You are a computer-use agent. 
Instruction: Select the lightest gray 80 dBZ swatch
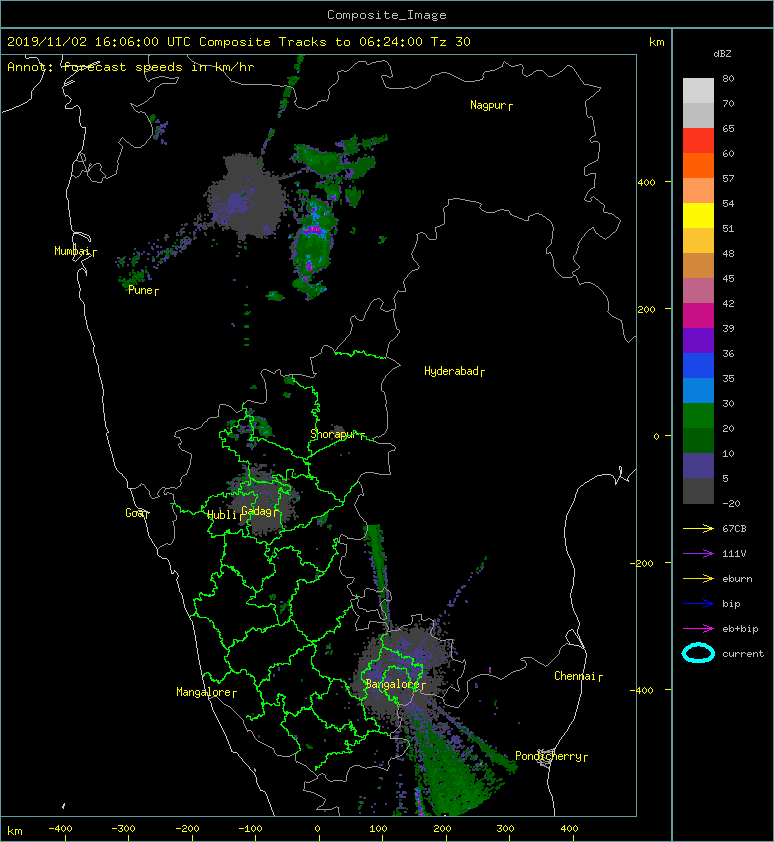(698, 91)
